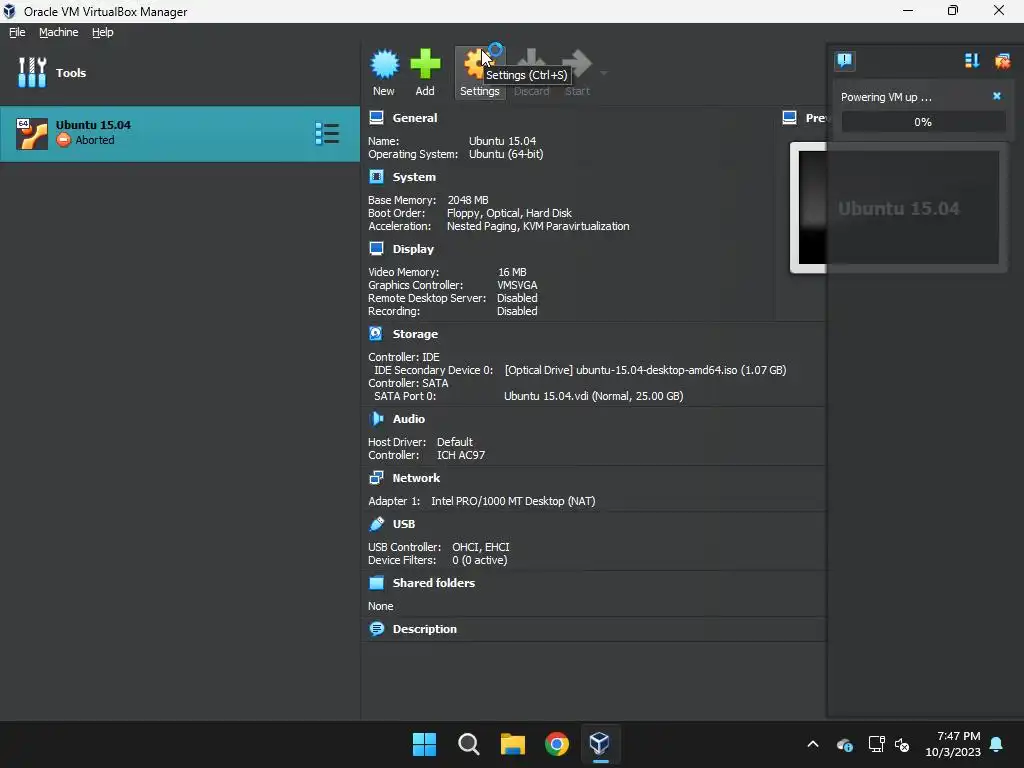Open the Audio settings heading link
The height and width of the screenshot is (768, 1024).
[409, 419]
